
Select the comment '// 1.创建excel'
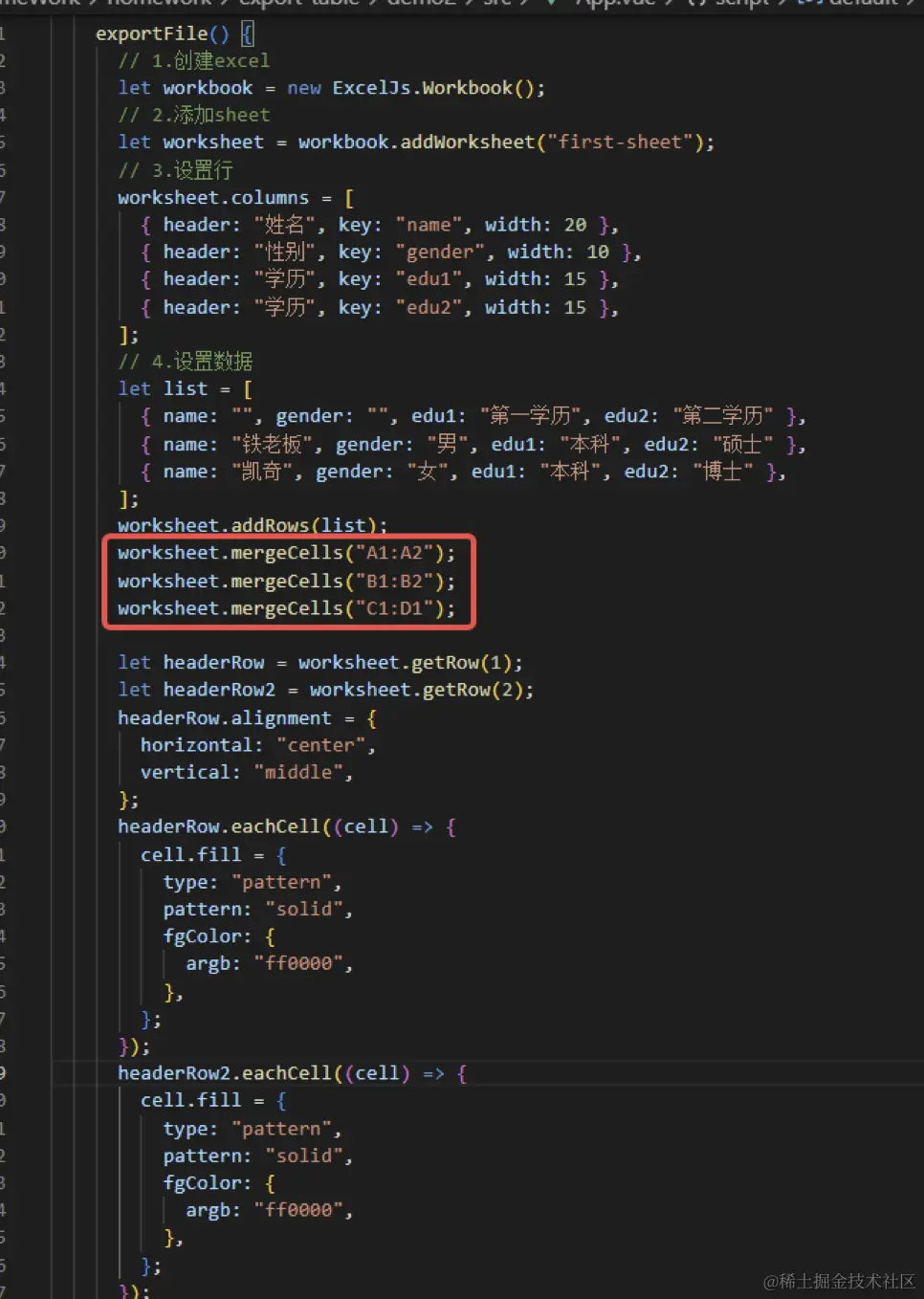tap(194, 60)
